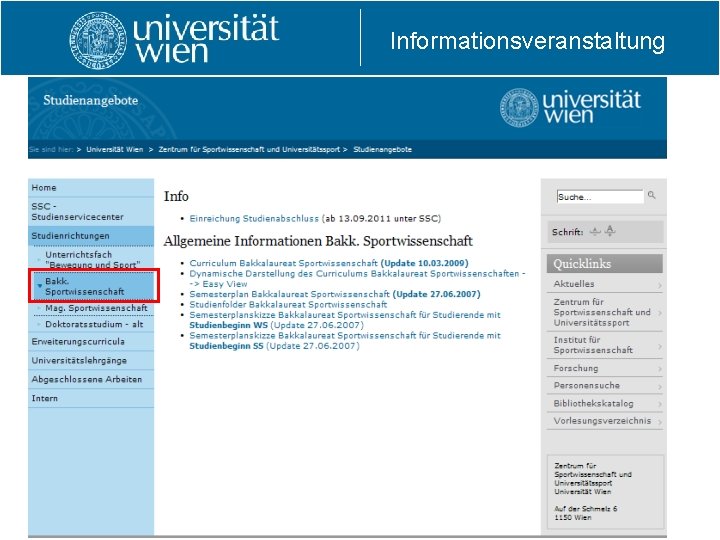The image size is (720, 540).
Task: Open SSC - Studienservicecenter in the sidebar
Action: [x=91, y=212]
